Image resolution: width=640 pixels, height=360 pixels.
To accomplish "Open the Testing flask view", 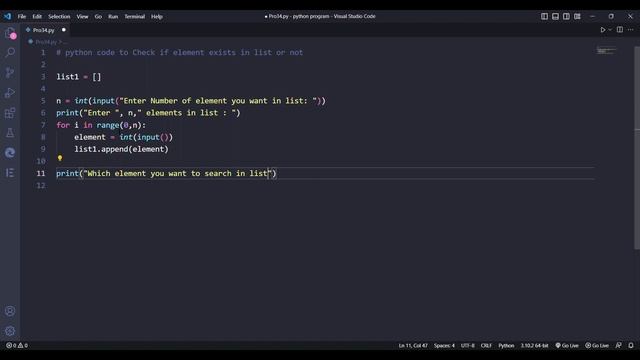I will tap(10, 133).
